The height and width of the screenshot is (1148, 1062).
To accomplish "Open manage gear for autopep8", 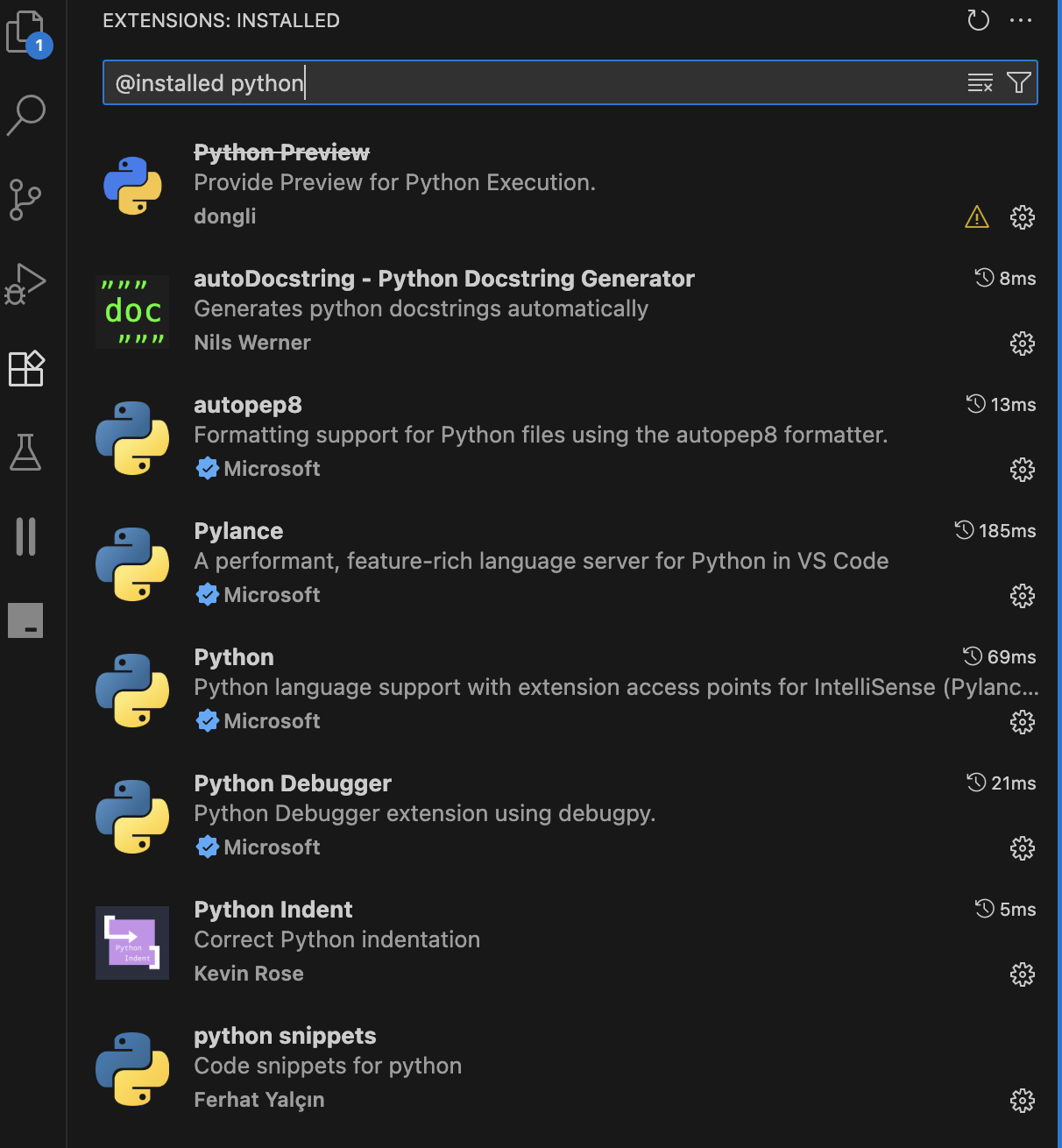I will [1023, 469].
